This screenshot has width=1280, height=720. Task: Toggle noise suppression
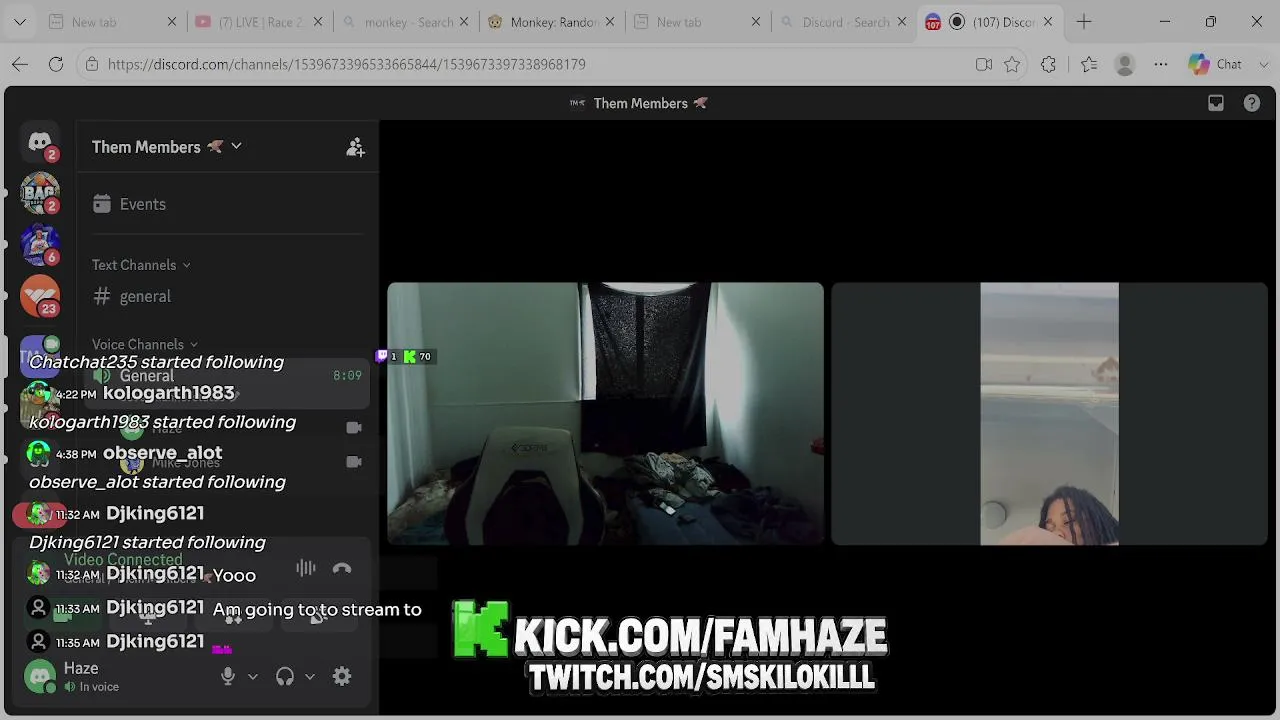(x=306, y=568)
